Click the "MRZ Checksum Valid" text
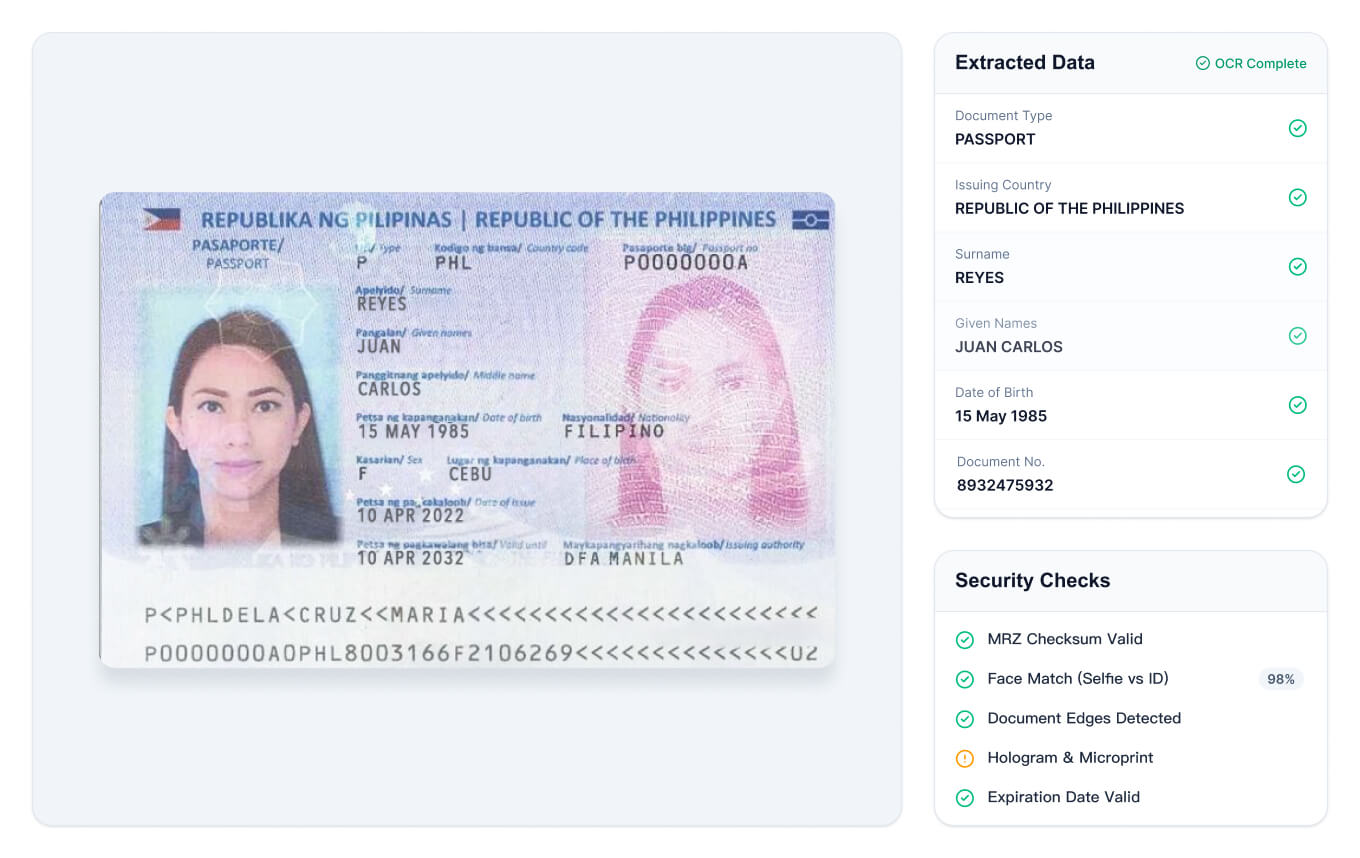1360x858 pixels. [x=1065, y=639]
